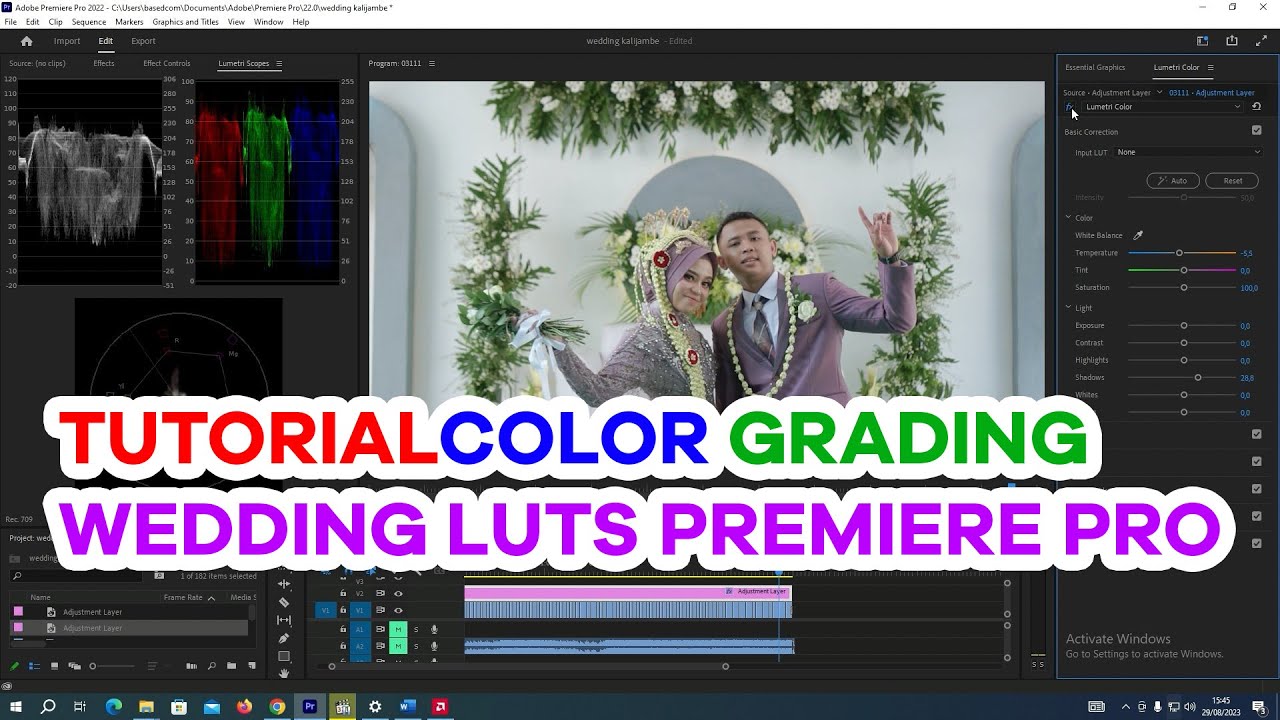Pick white balance with the eyedropper
Image resolution: width=1280 pixels, height=720 pixels.
tap(1138, 236)
